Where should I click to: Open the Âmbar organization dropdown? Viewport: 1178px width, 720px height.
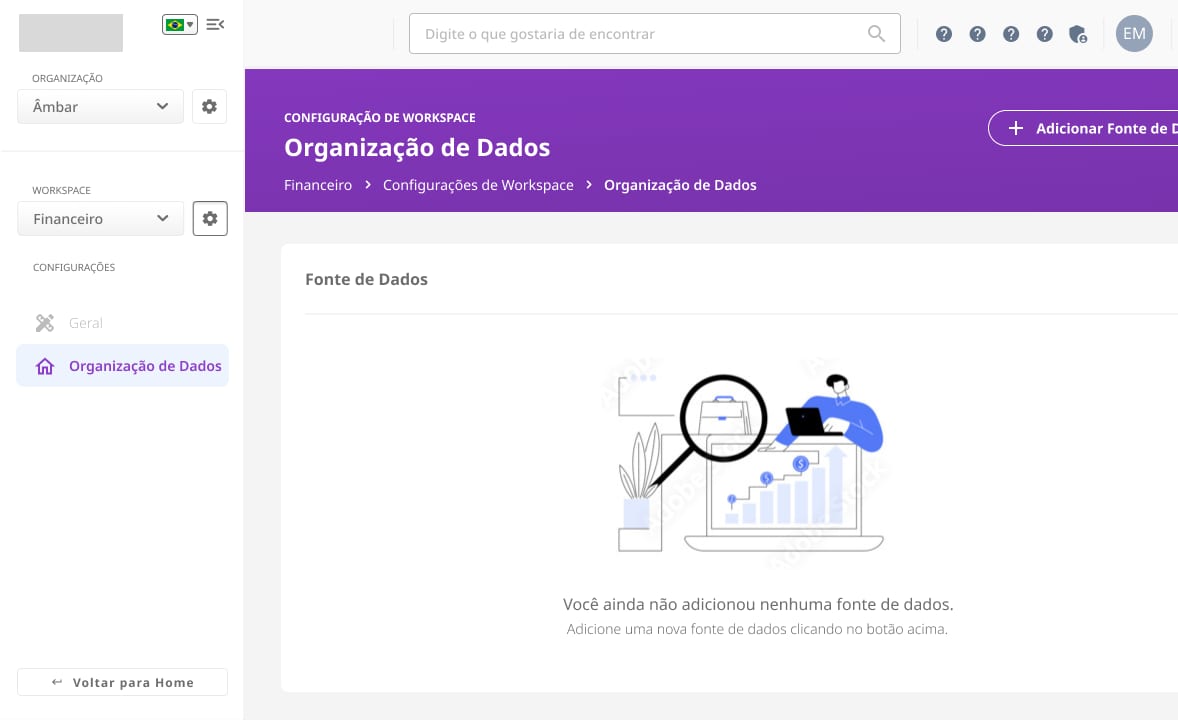click(101, 107)
